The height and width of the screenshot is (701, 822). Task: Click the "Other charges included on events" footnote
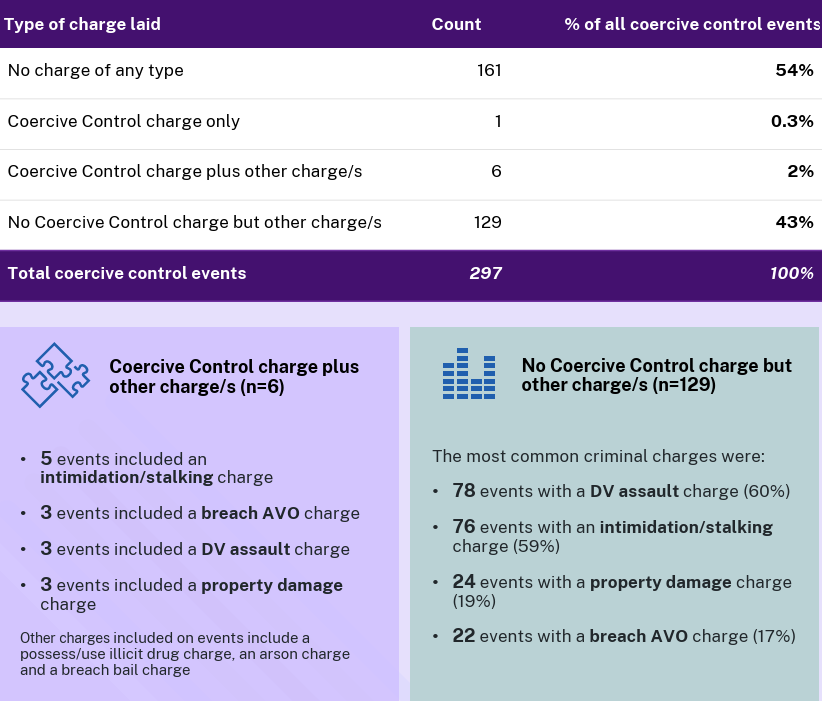(x=185, y=653)
